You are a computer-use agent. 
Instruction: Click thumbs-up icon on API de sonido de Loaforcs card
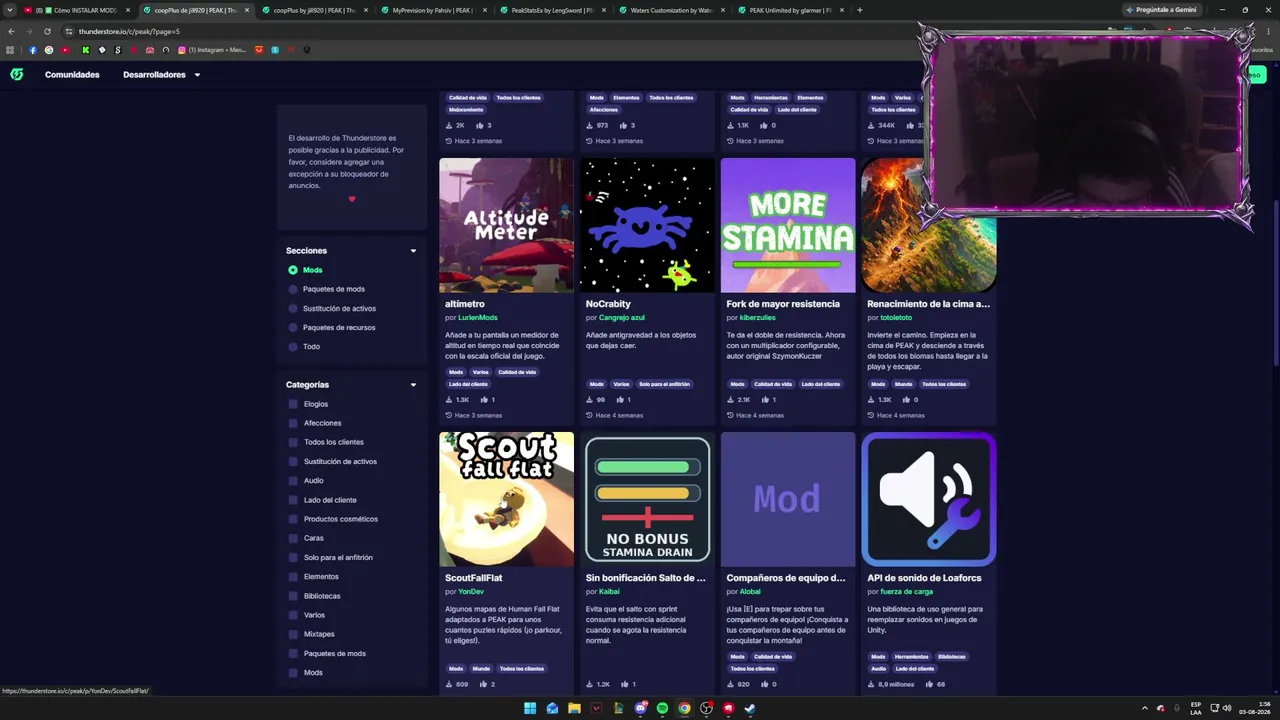pos(929,684)
